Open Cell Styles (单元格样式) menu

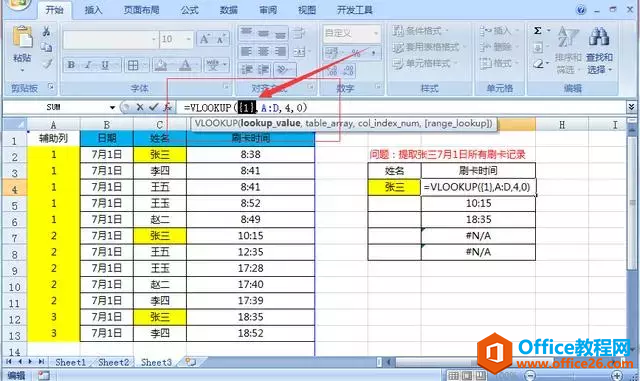click(425, 63)
